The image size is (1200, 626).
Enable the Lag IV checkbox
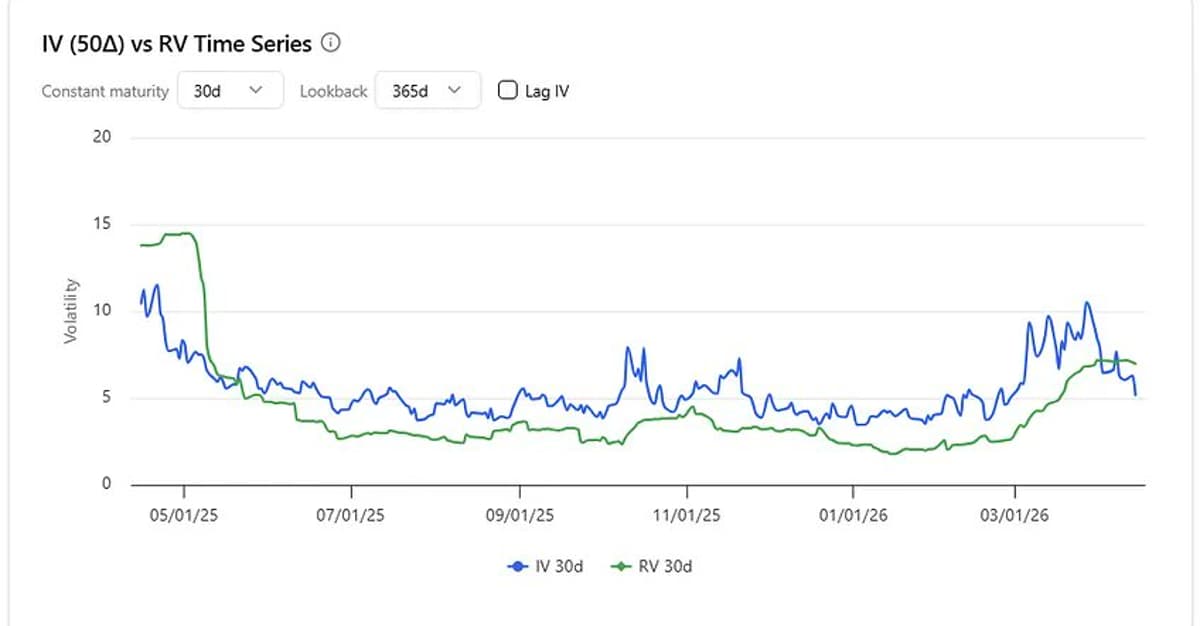pos(507,90)
